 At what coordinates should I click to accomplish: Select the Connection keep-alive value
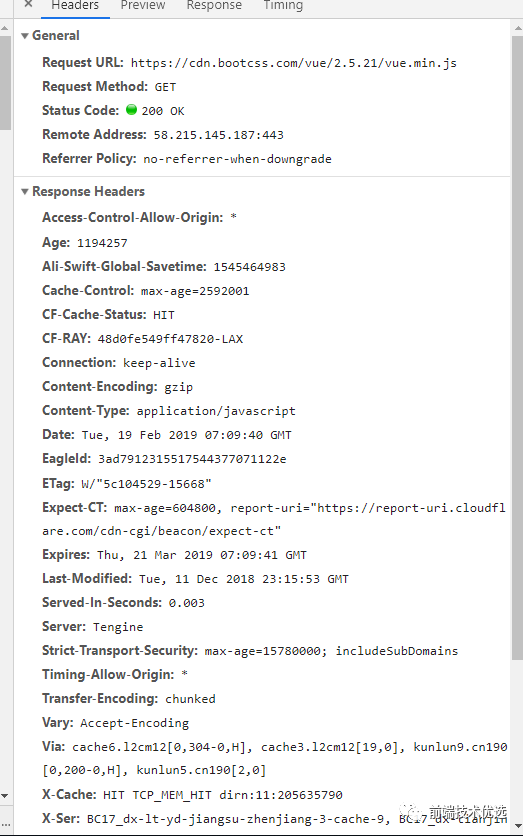(x=159, y=363)
